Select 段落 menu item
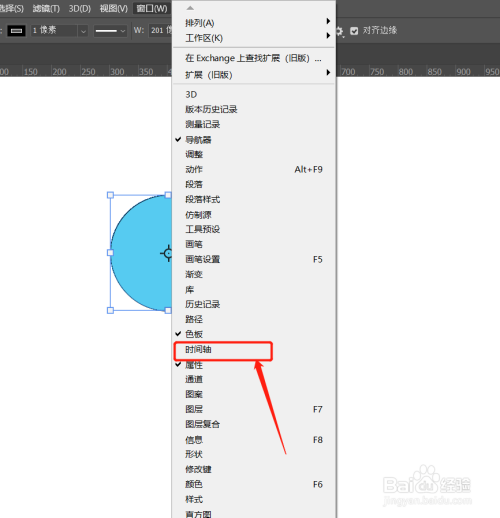The image size is (500, 518). [x=254, y=184]
